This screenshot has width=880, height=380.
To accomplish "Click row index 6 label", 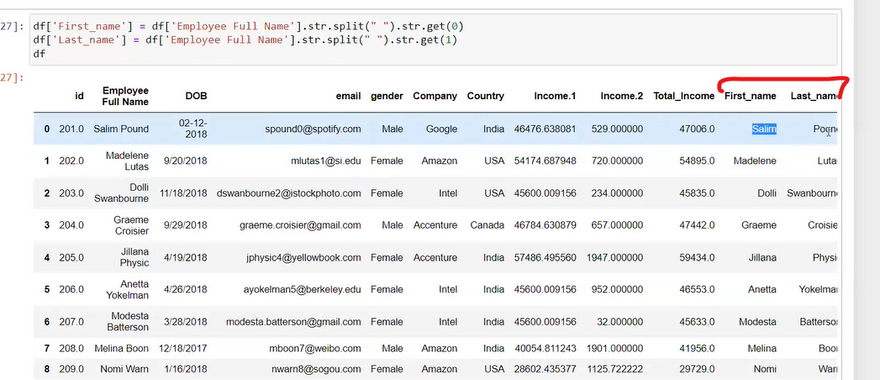I will (47, 322).
